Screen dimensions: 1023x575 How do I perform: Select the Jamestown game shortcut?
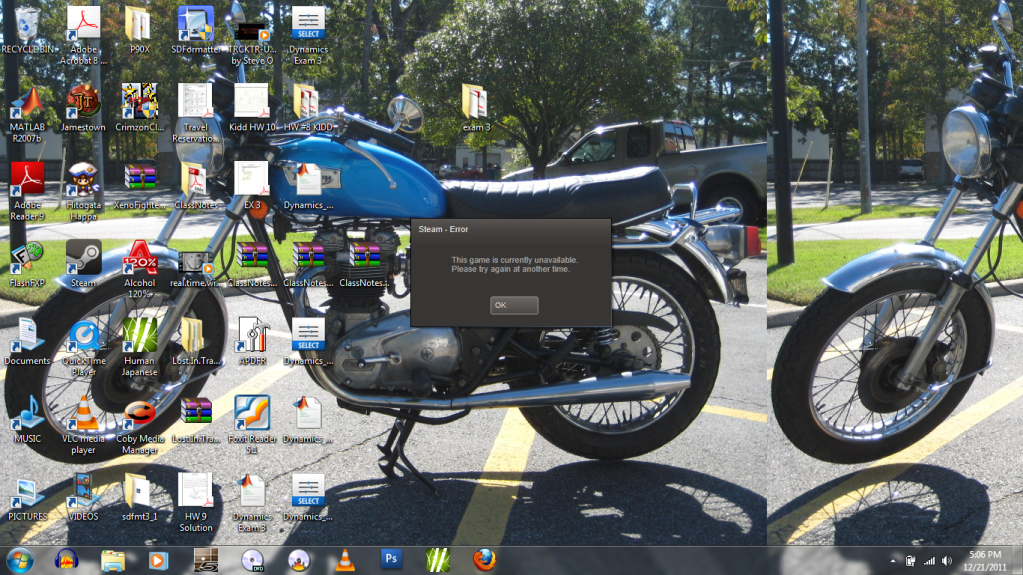pyautogui.click(x=84, y=108)
